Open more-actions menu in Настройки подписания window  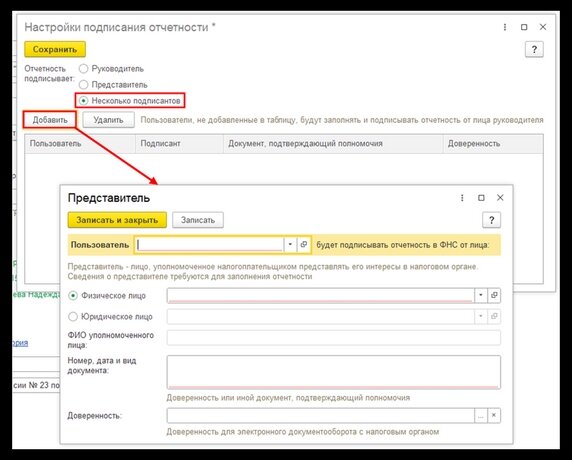[505, 27]
